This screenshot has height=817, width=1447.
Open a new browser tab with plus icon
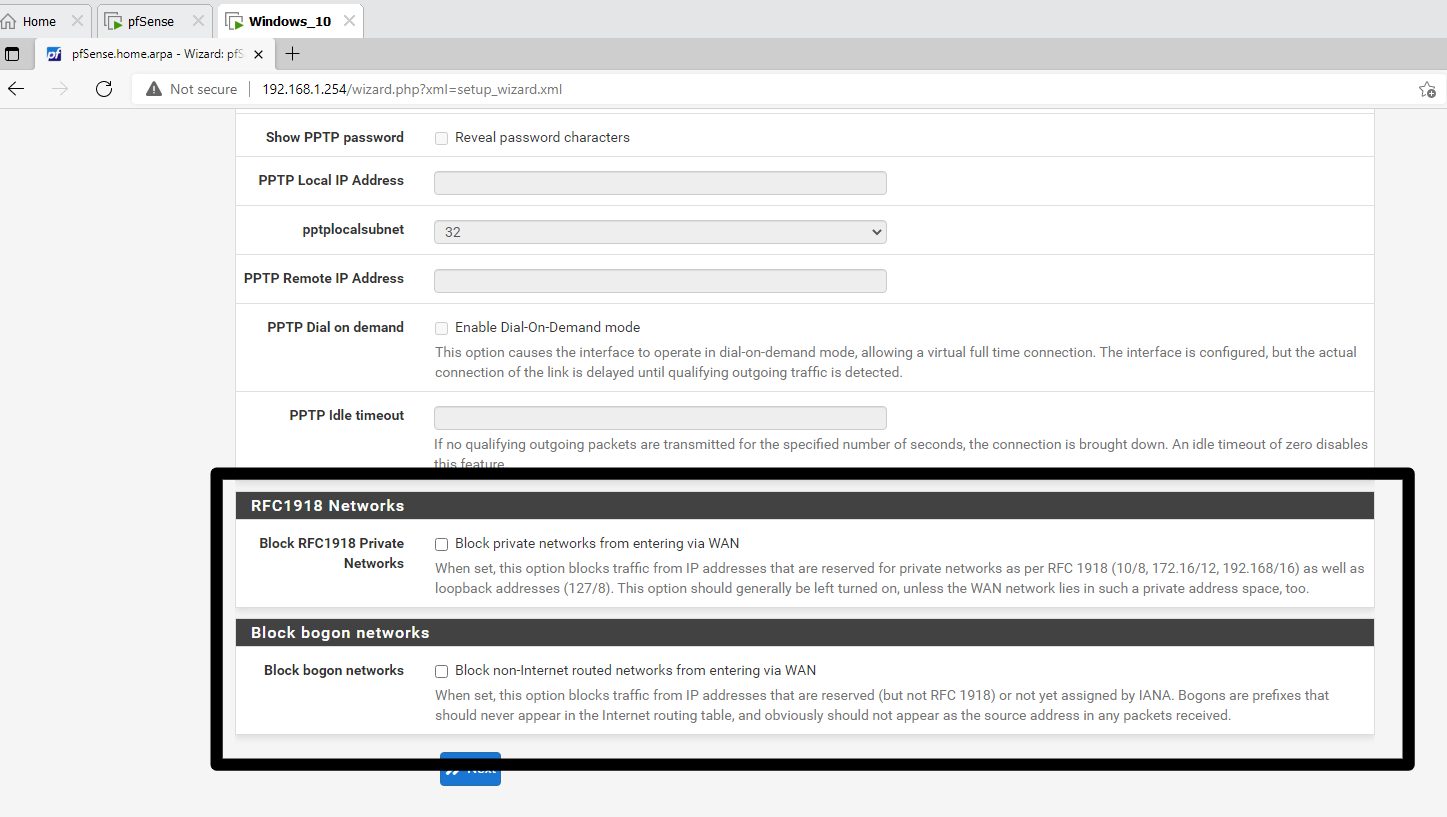click(x=293, y=54)
